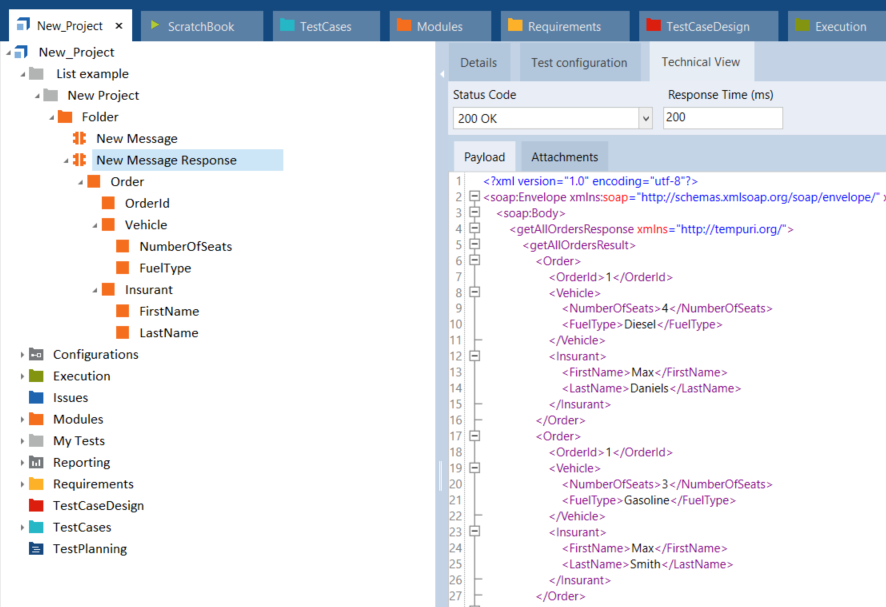Click the Response Time input field
This screenshot has height=607, width=886.
(x=723, y=118)
